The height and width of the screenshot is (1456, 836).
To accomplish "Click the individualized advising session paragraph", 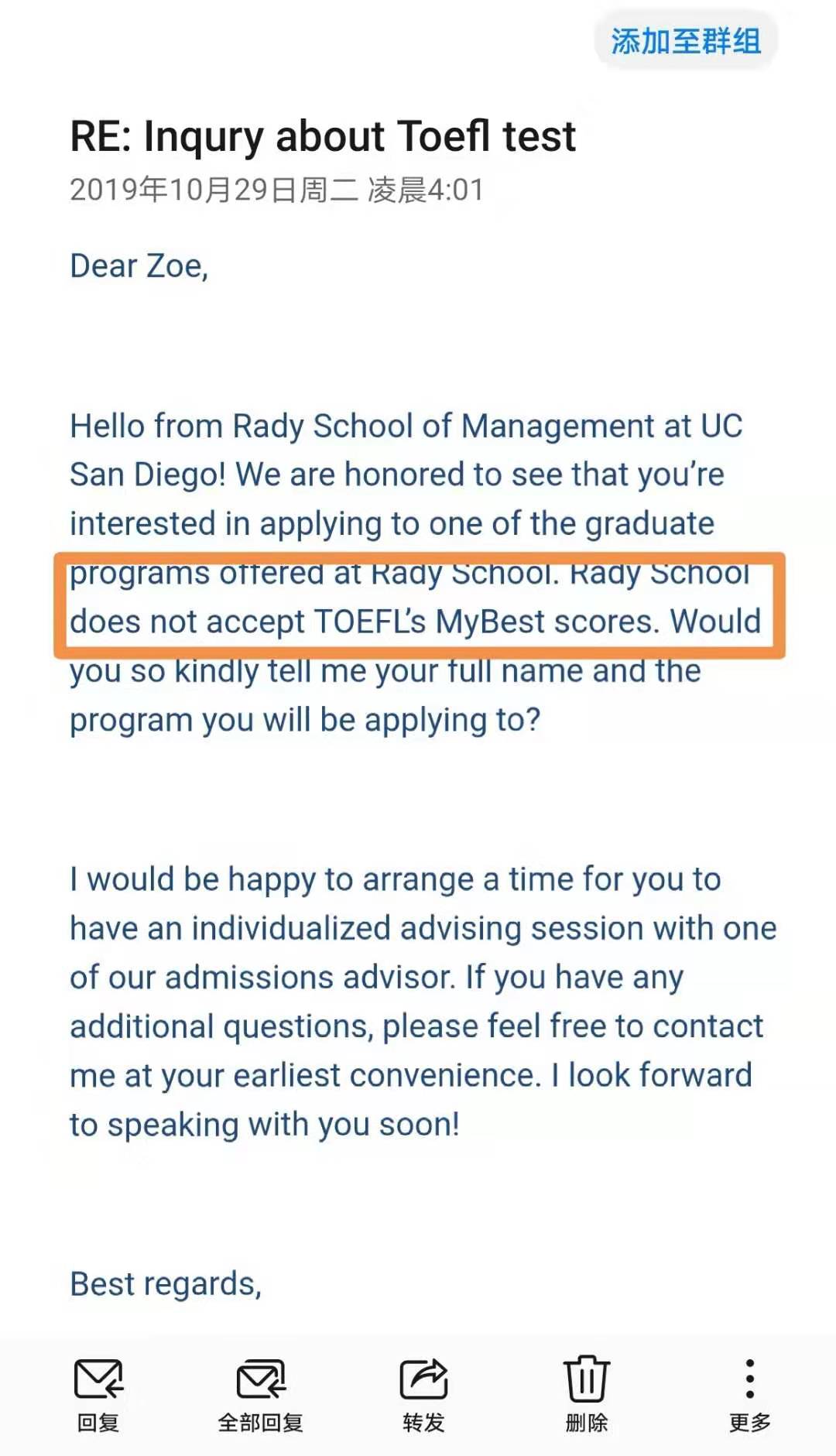I will click(423, 1002).
